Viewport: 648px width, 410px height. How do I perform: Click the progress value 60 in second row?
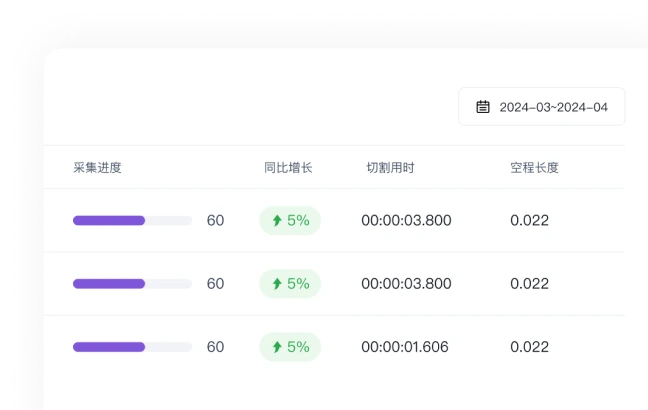tap(215, 284)
